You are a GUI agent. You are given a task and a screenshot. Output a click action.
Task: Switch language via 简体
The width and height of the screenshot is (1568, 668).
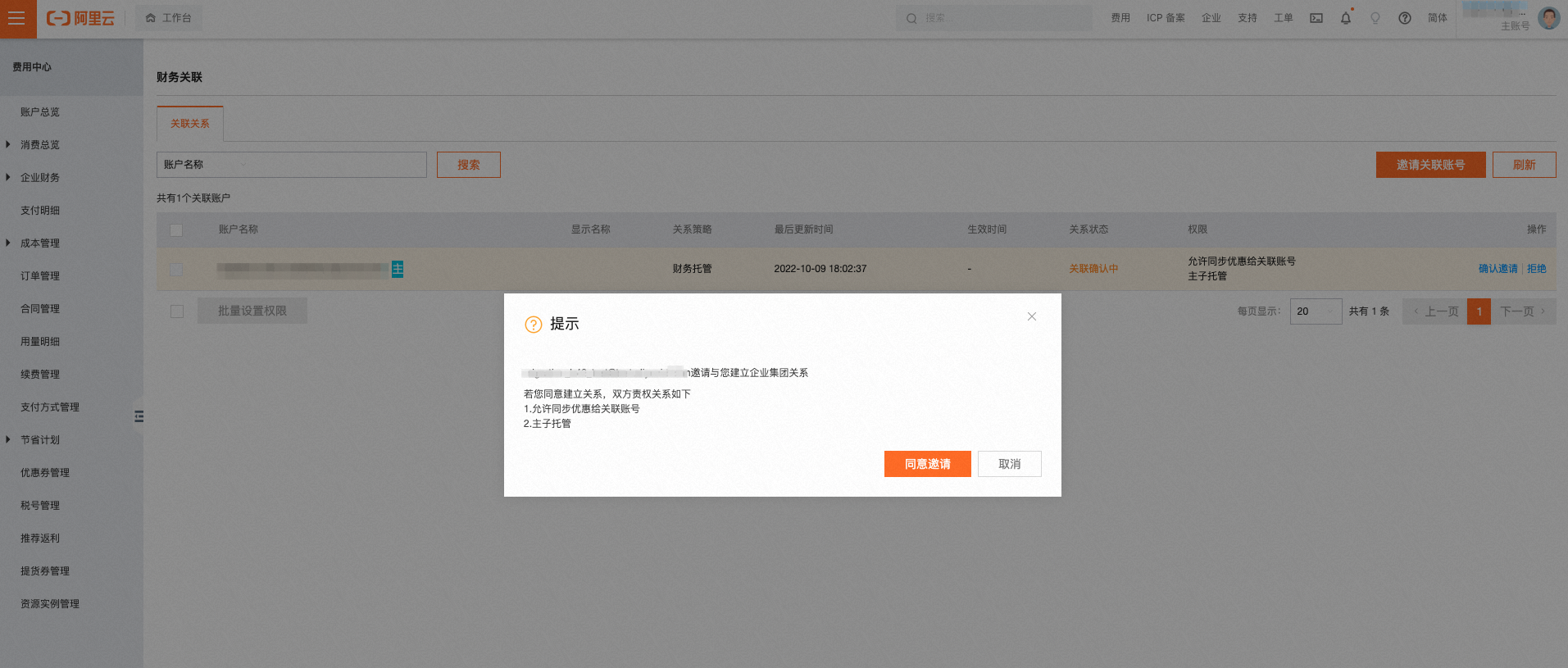tap(1438, 18)
